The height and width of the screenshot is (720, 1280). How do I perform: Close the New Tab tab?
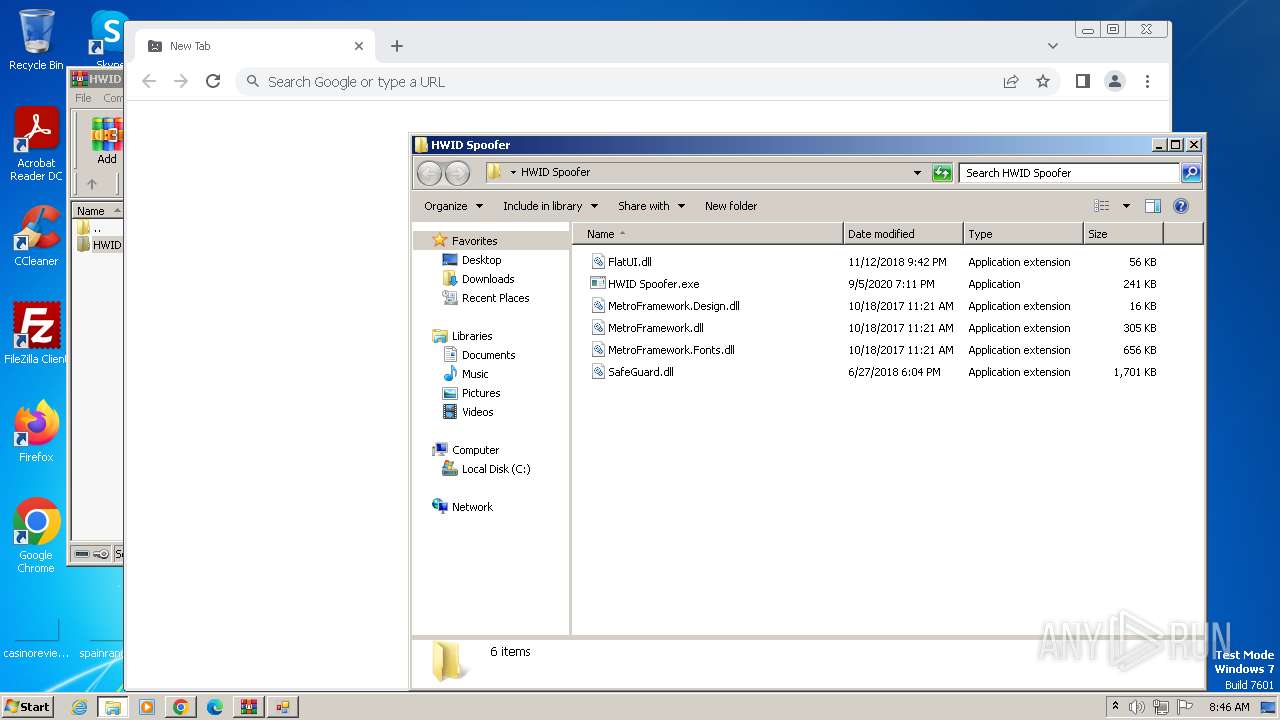coord(359,46)
